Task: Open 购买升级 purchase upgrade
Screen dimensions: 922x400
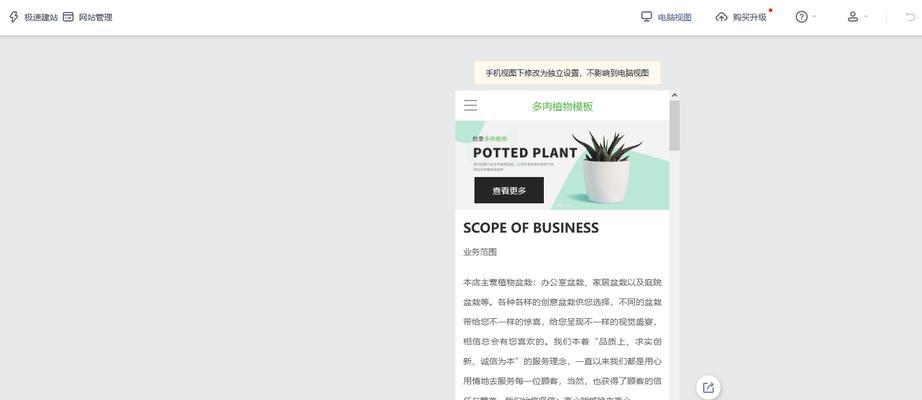Action: click(x=750, y=18)
